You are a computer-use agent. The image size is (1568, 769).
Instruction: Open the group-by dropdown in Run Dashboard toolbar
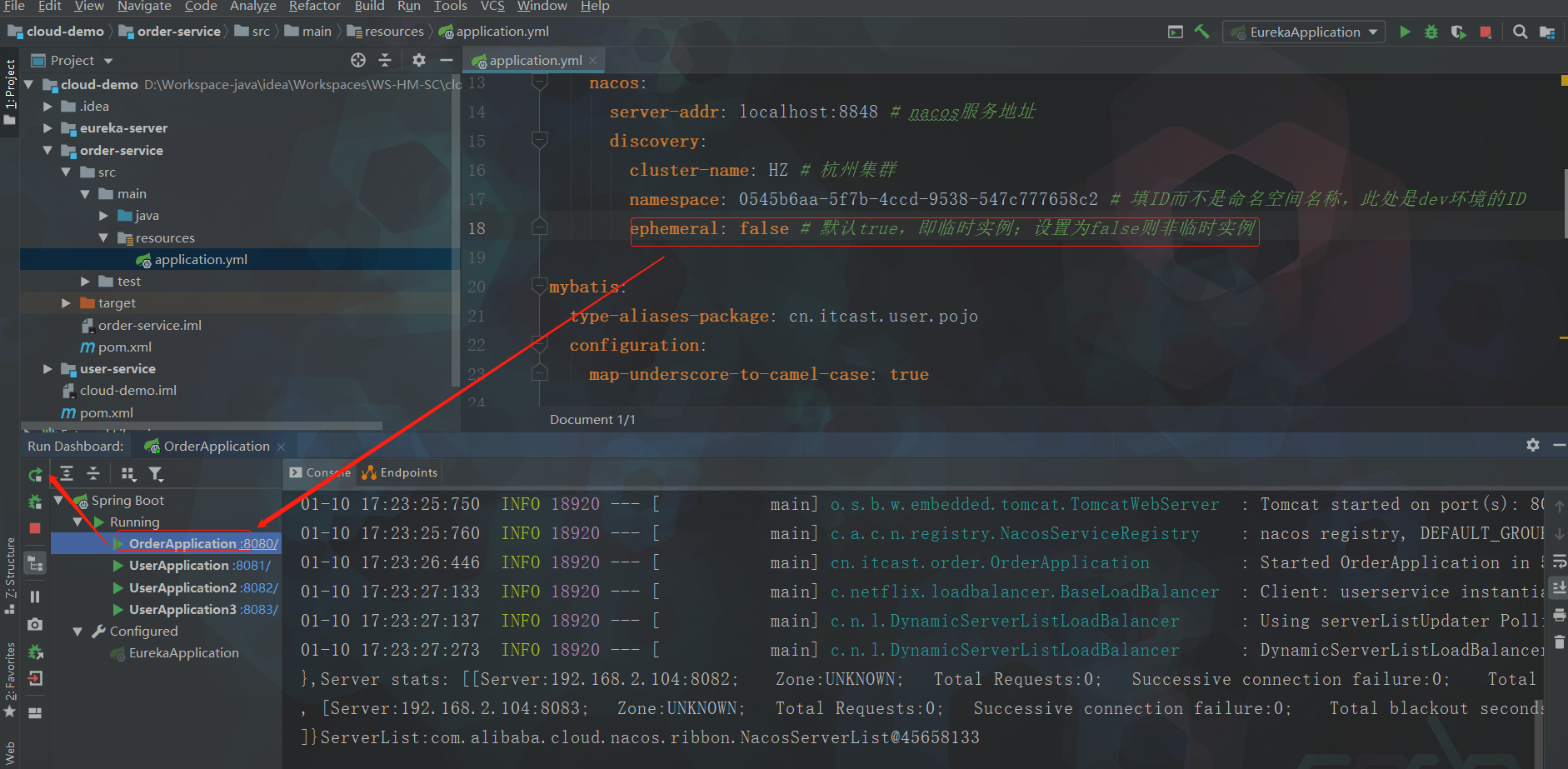(128, 474)
